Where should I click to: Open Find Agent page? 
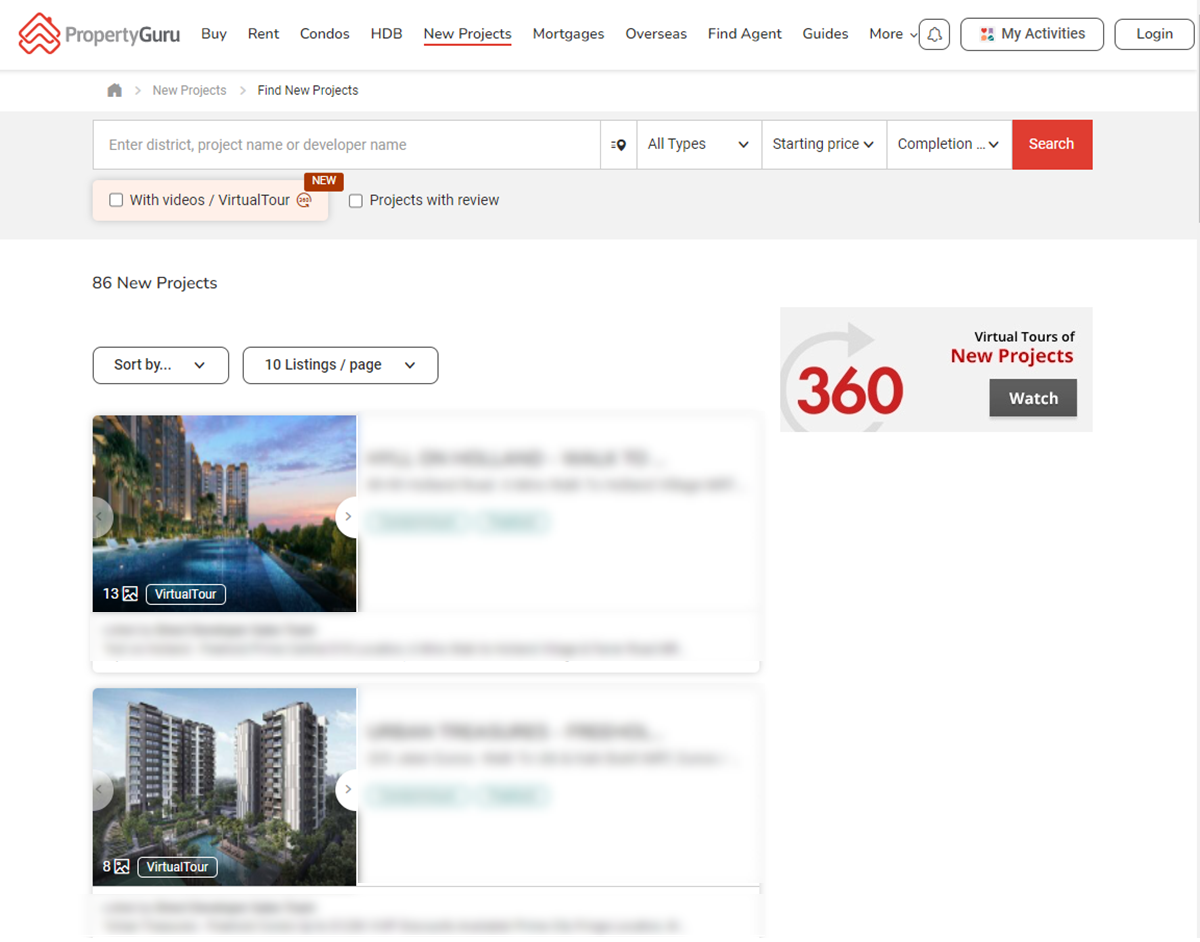(x=745, y=34)
